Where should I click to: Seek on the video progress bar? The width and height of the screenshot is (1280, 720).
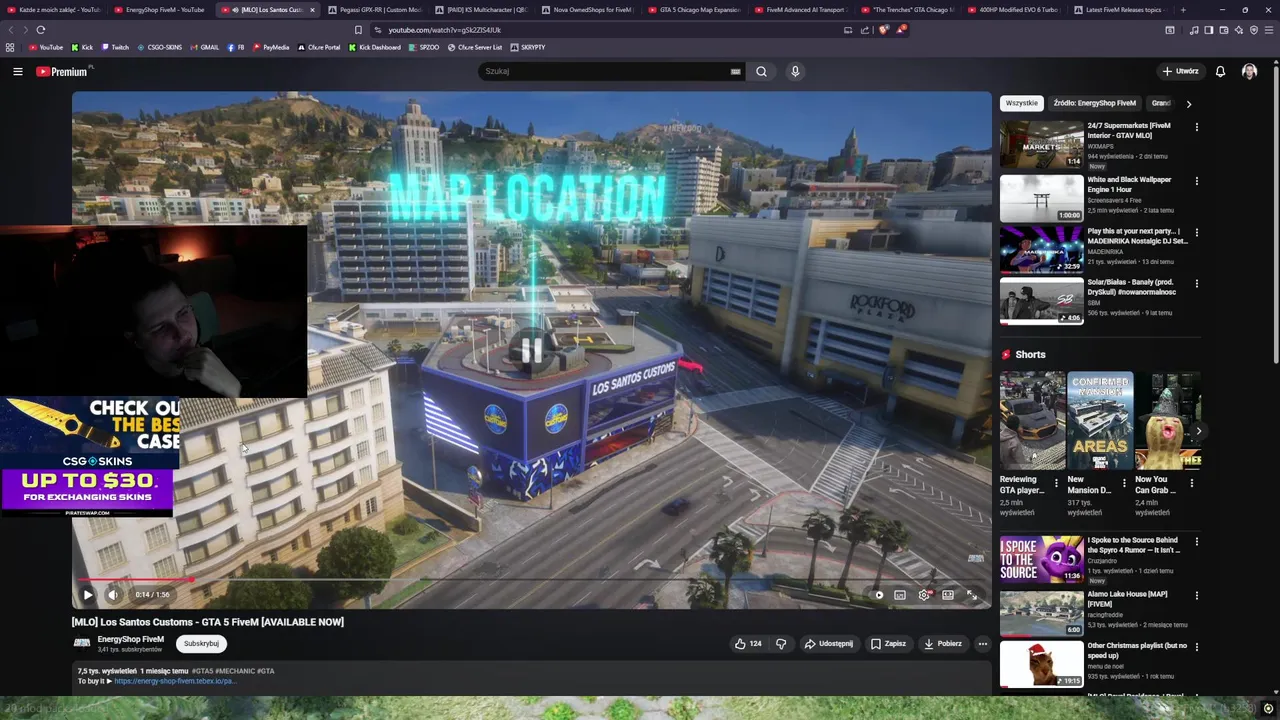pyautogui.click(x=530, y=579)
